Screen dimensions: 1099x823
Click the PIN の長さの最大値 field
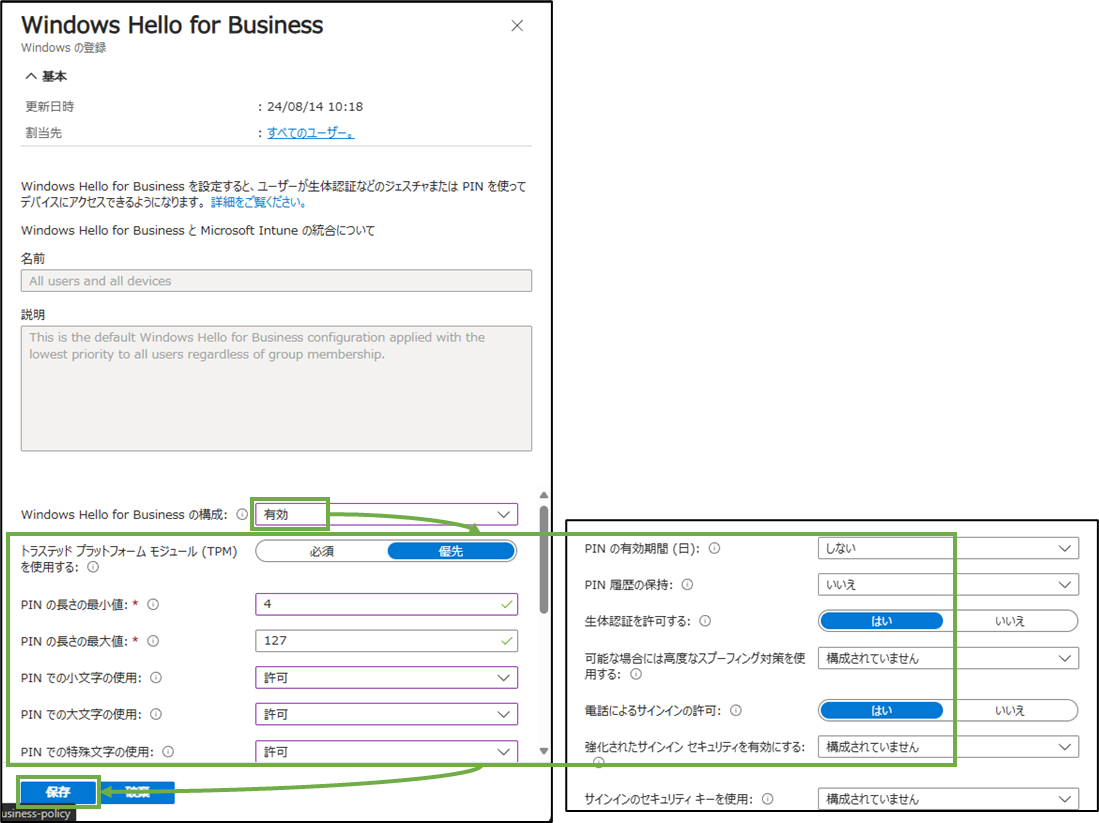tap(386, 641)
